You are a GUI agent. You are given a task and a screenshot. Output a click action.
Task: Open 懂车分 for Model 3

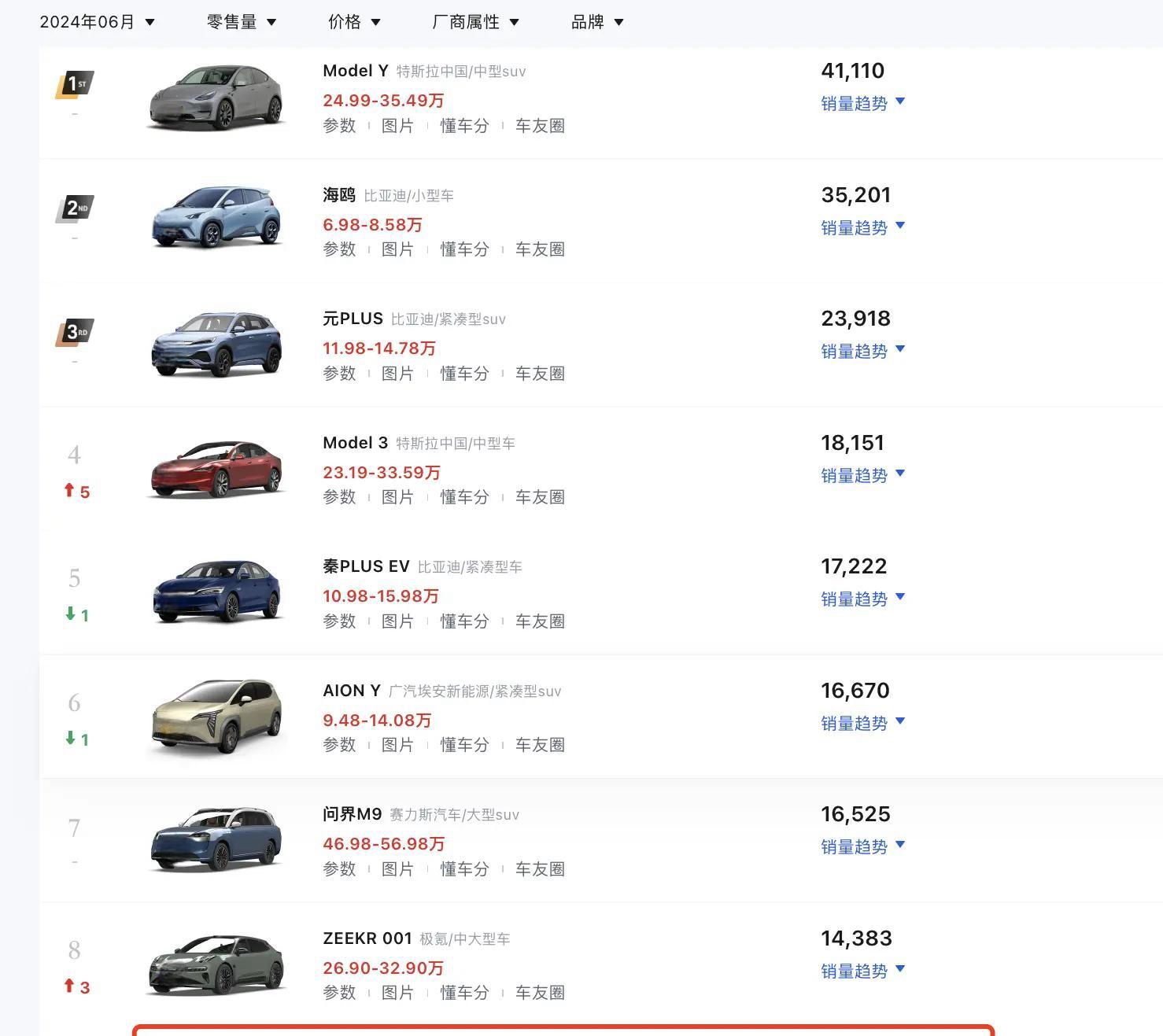[x=464, y=497]
